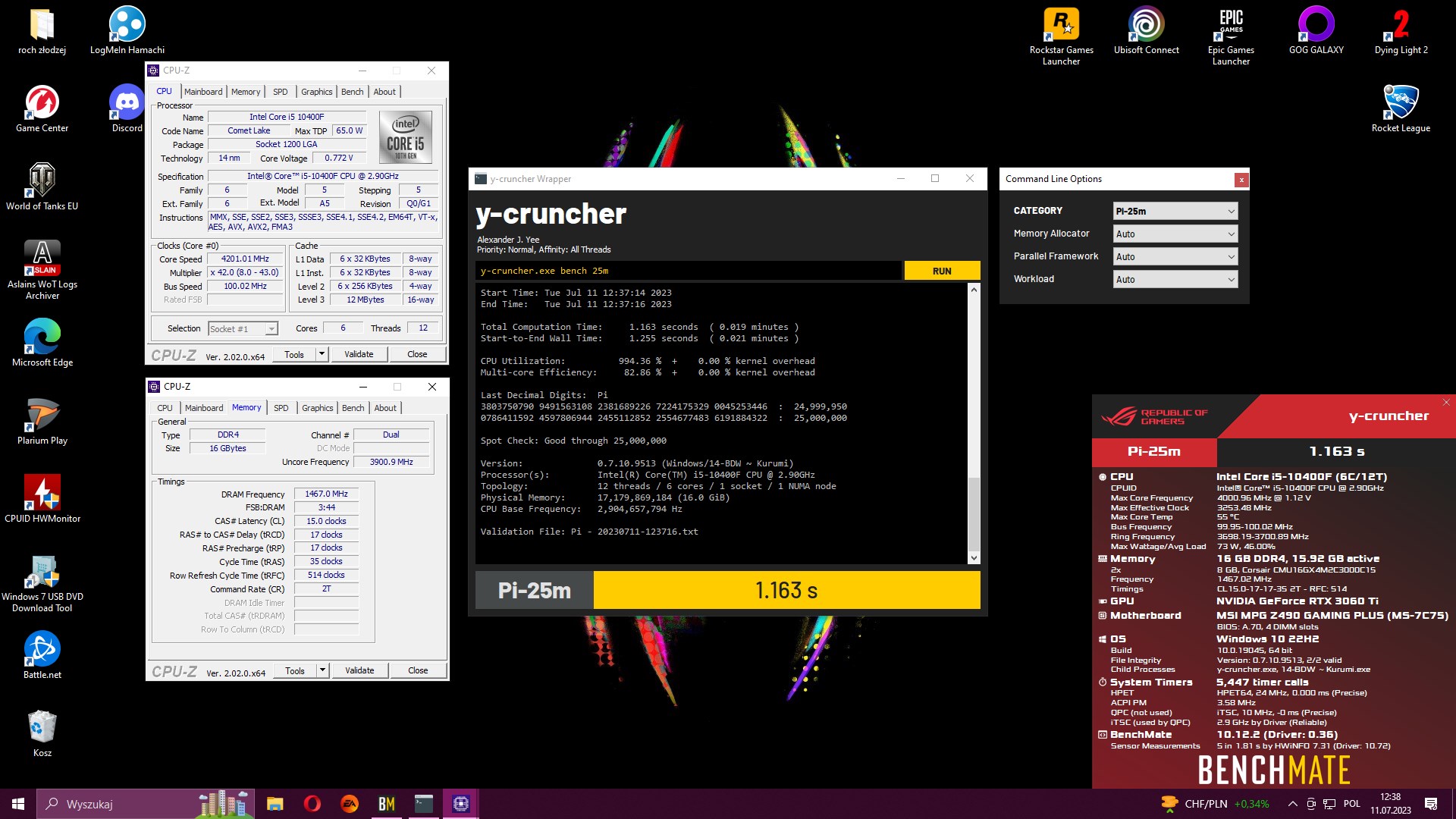Open CATEGORY dropdown showing Pi-25m
1456x819 pixels.
pyautogui.click(x=1175, y=211)
